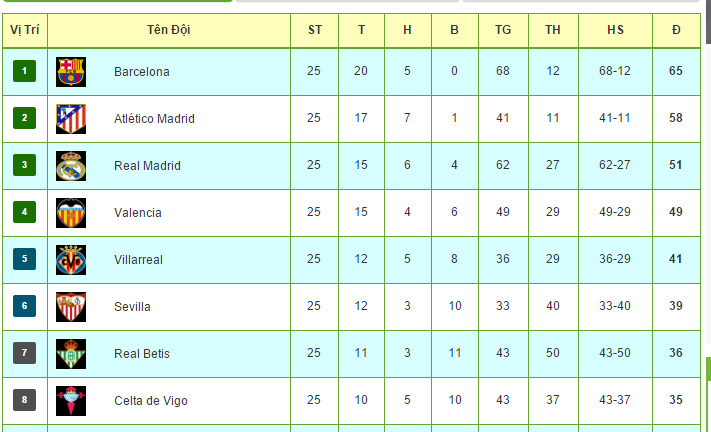711x432 pixels.
Task: Open the Atlético Madrid team link
Action: coord(154,119)
